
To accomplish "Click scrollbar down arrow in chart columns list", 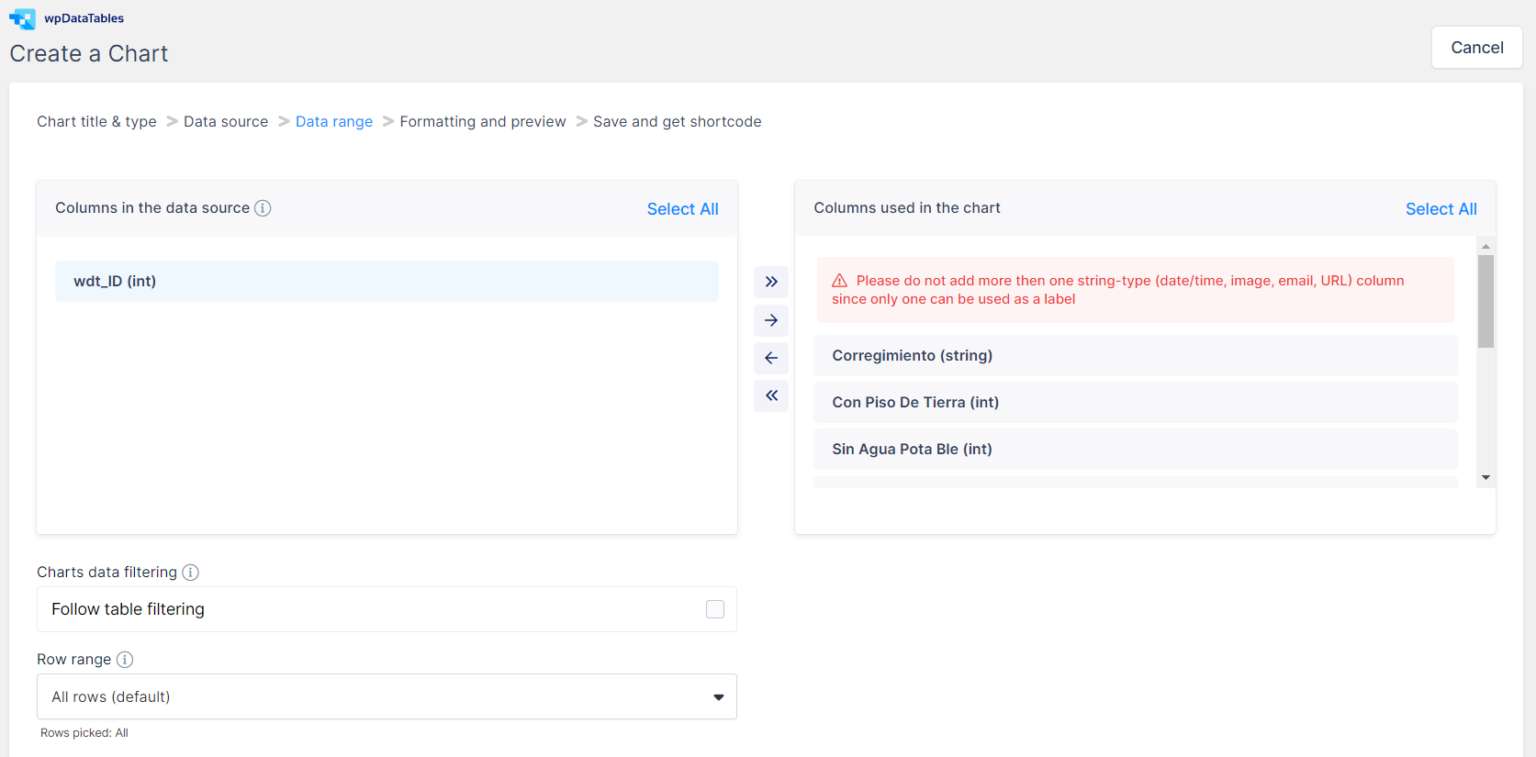I will click(1486, 478).
